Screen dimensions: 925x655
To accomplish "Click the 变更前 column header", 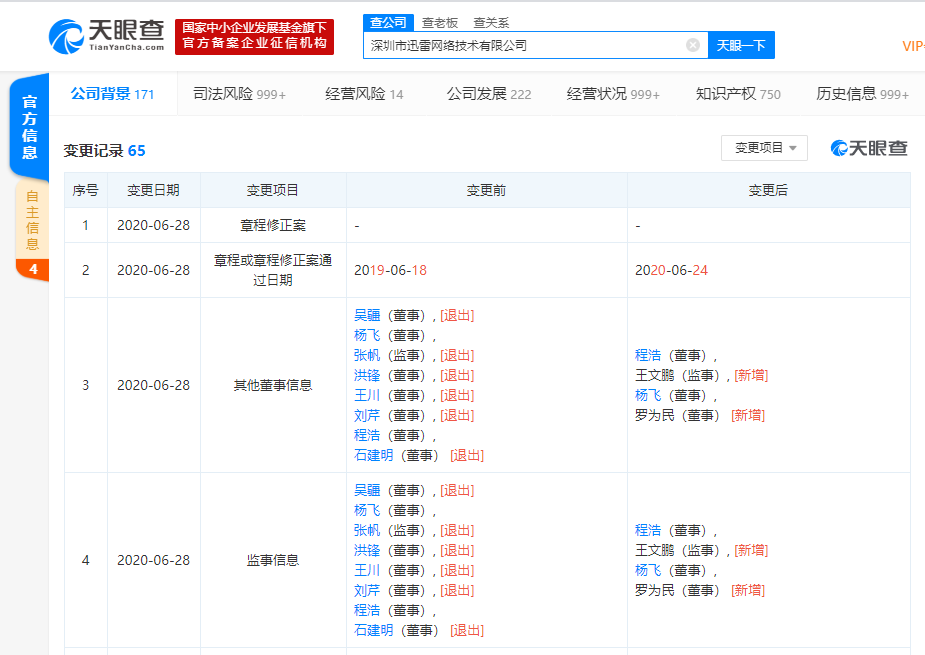I will coord(486,190).
